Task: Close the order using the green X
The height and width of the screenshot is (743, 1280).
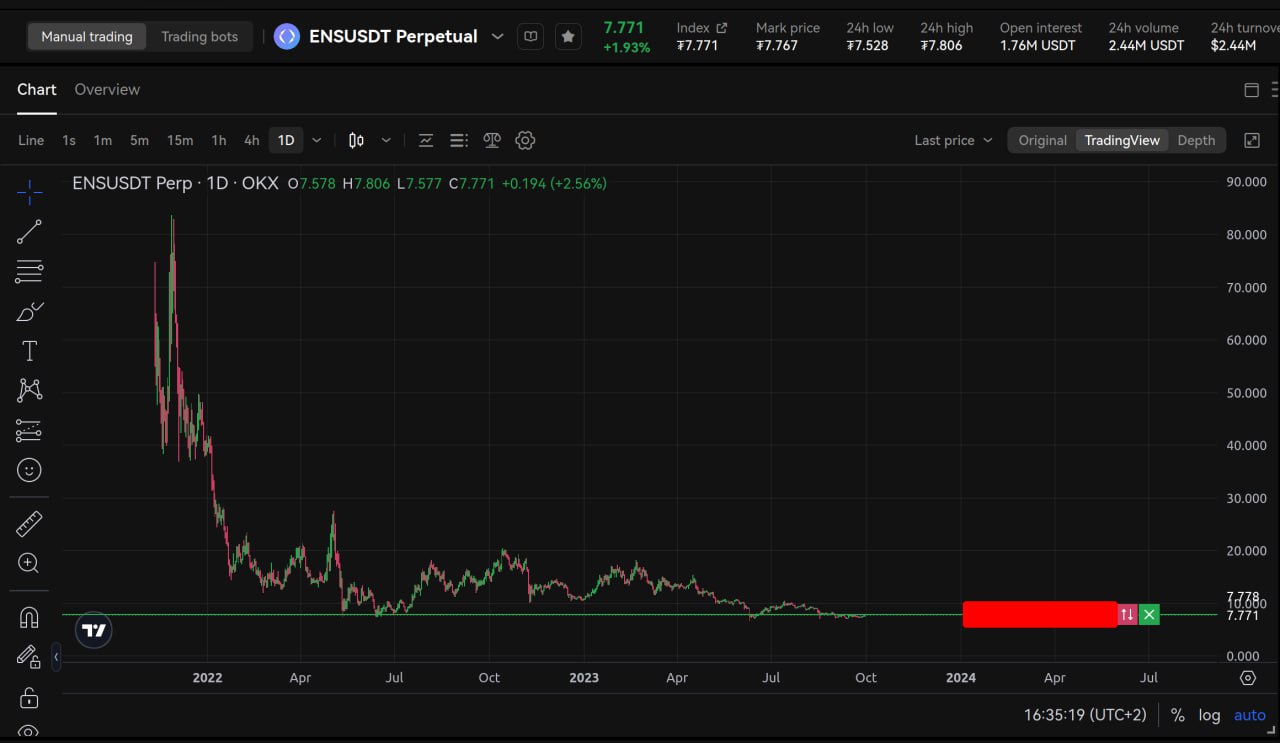Action: [1150, 614]
